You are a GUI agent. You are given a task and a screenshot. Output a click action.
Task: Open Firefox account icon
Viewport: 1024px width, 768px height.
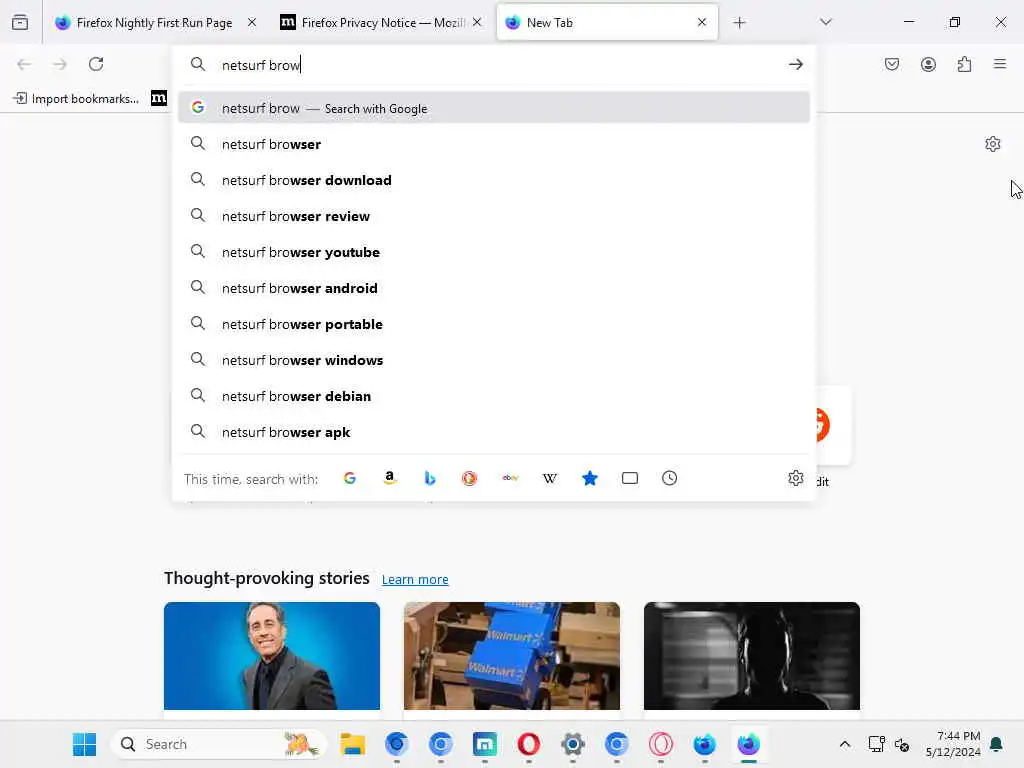[928, 64]
